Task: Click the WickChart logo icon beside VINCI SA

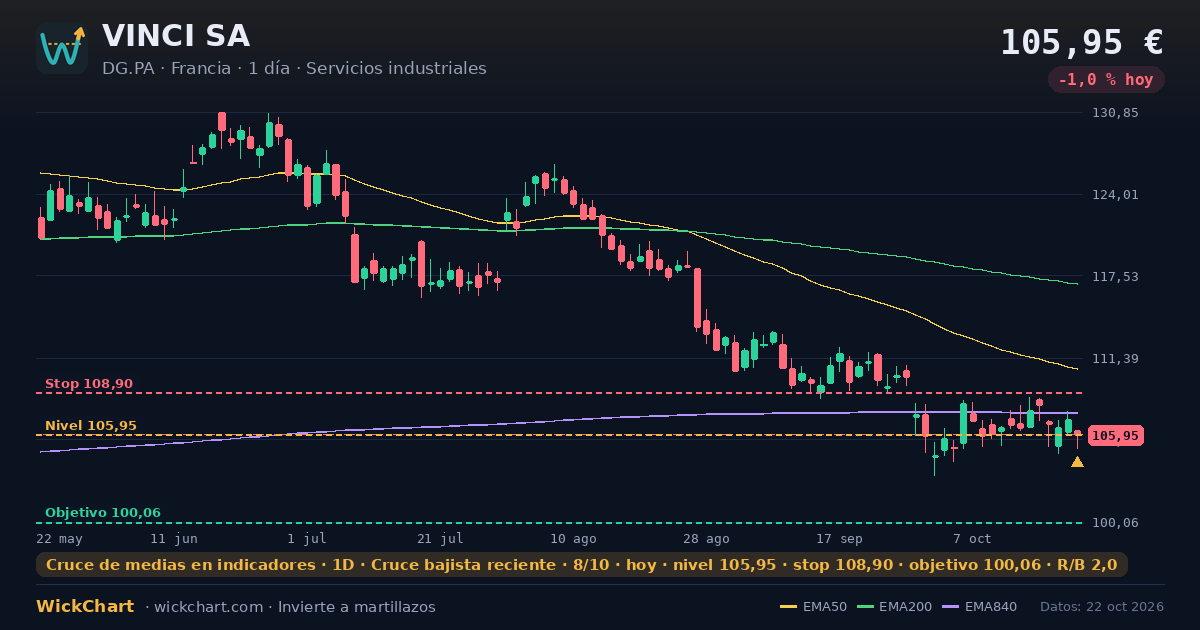Action: pyautogui.click(x=62, y=48)
